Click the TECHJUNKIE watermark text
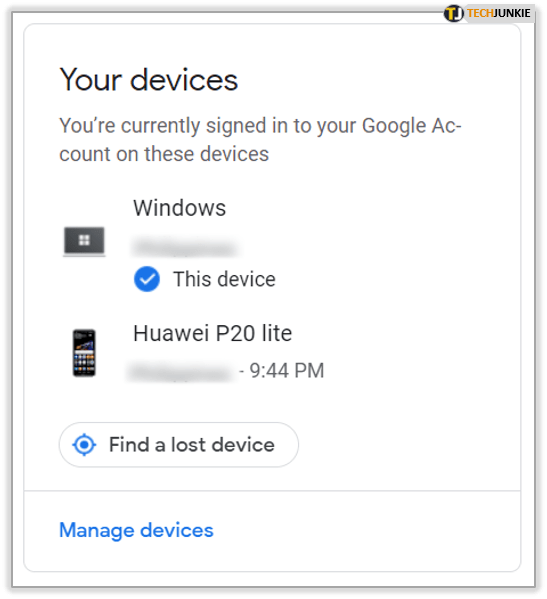The height and width of the screenshot is (599, 547). coord(498,13)
